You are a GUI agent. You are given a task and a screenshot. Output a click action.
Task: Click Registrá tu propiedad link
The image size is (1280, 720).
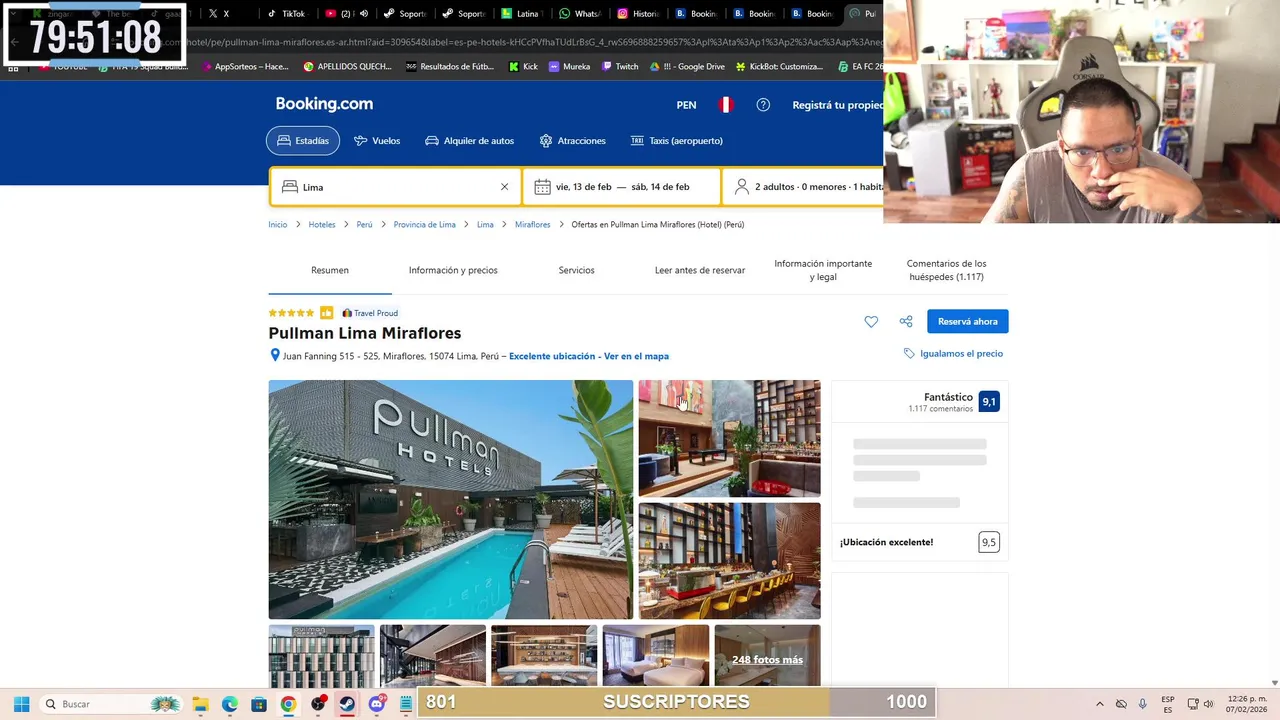838,105
